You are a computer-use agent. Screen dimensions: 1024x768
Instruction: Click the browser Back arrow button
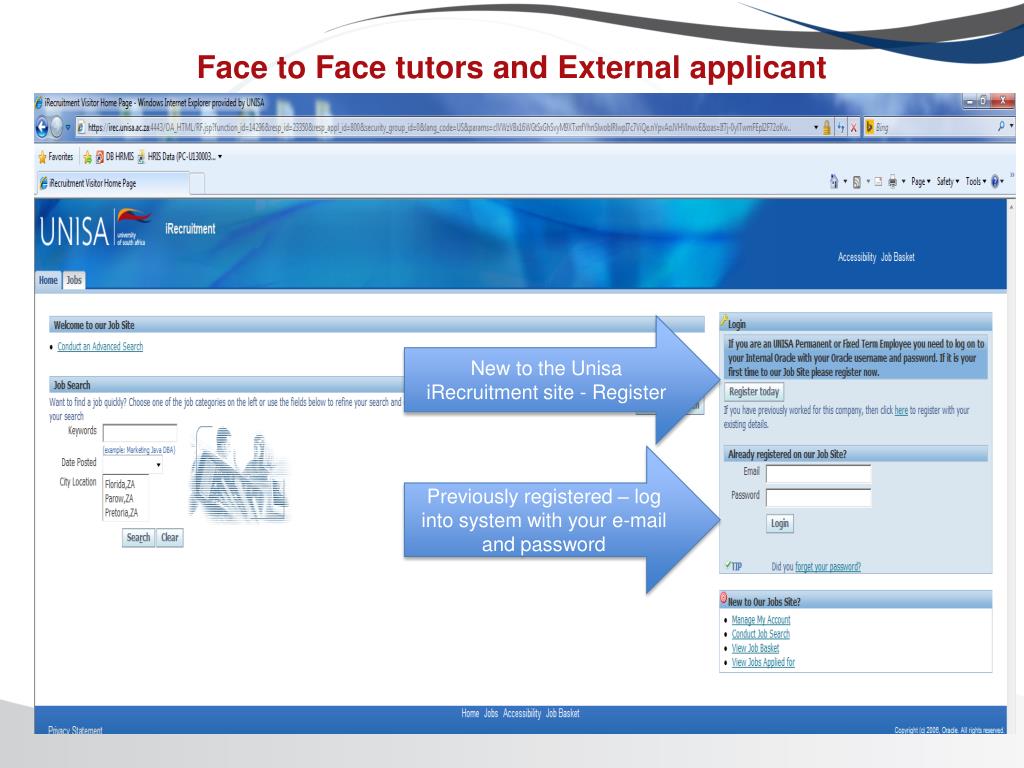(42, 127)
